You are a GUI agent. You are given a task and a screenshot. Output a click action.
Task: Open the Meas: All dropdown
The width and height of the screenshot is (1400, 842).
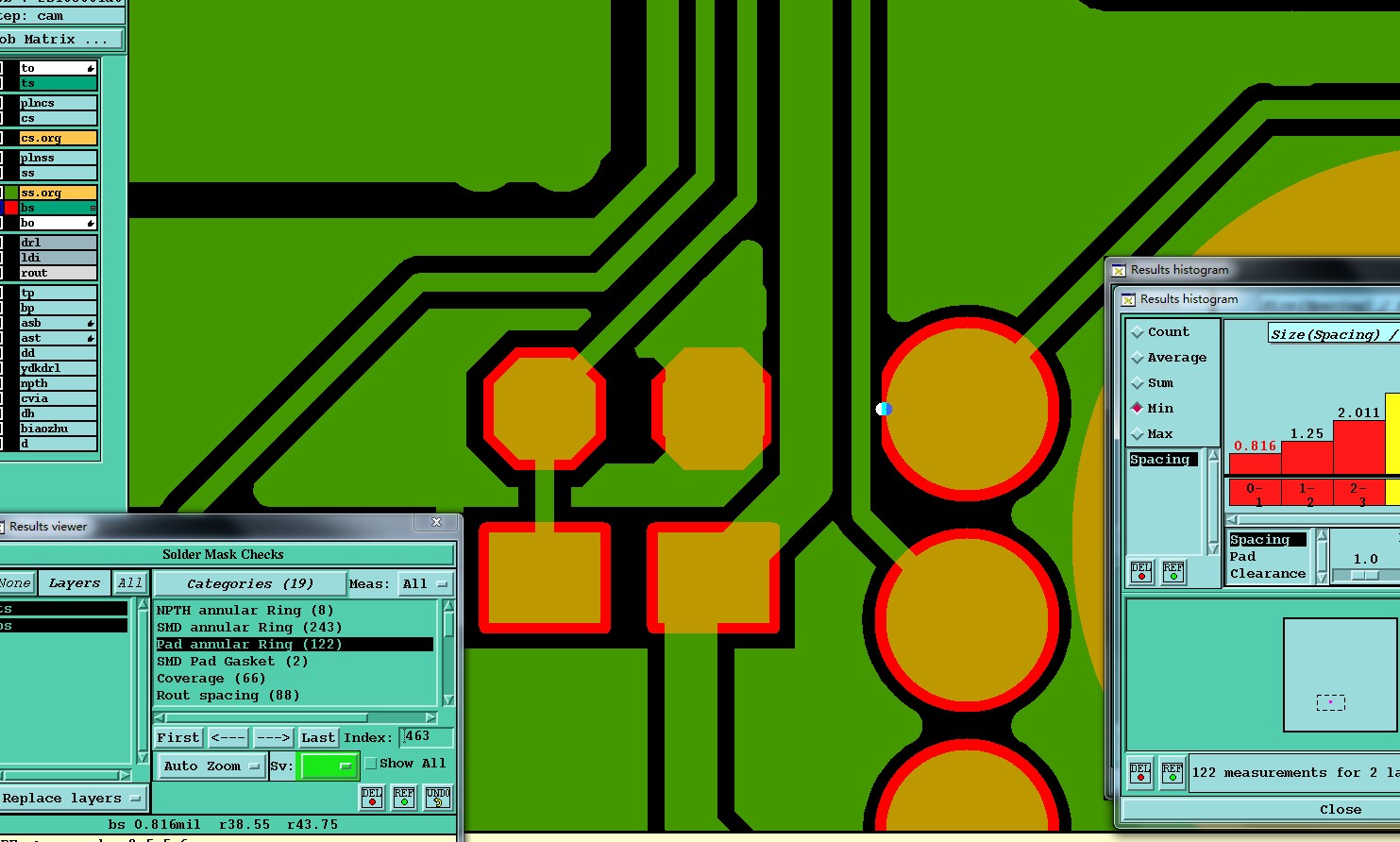[426, 584]
